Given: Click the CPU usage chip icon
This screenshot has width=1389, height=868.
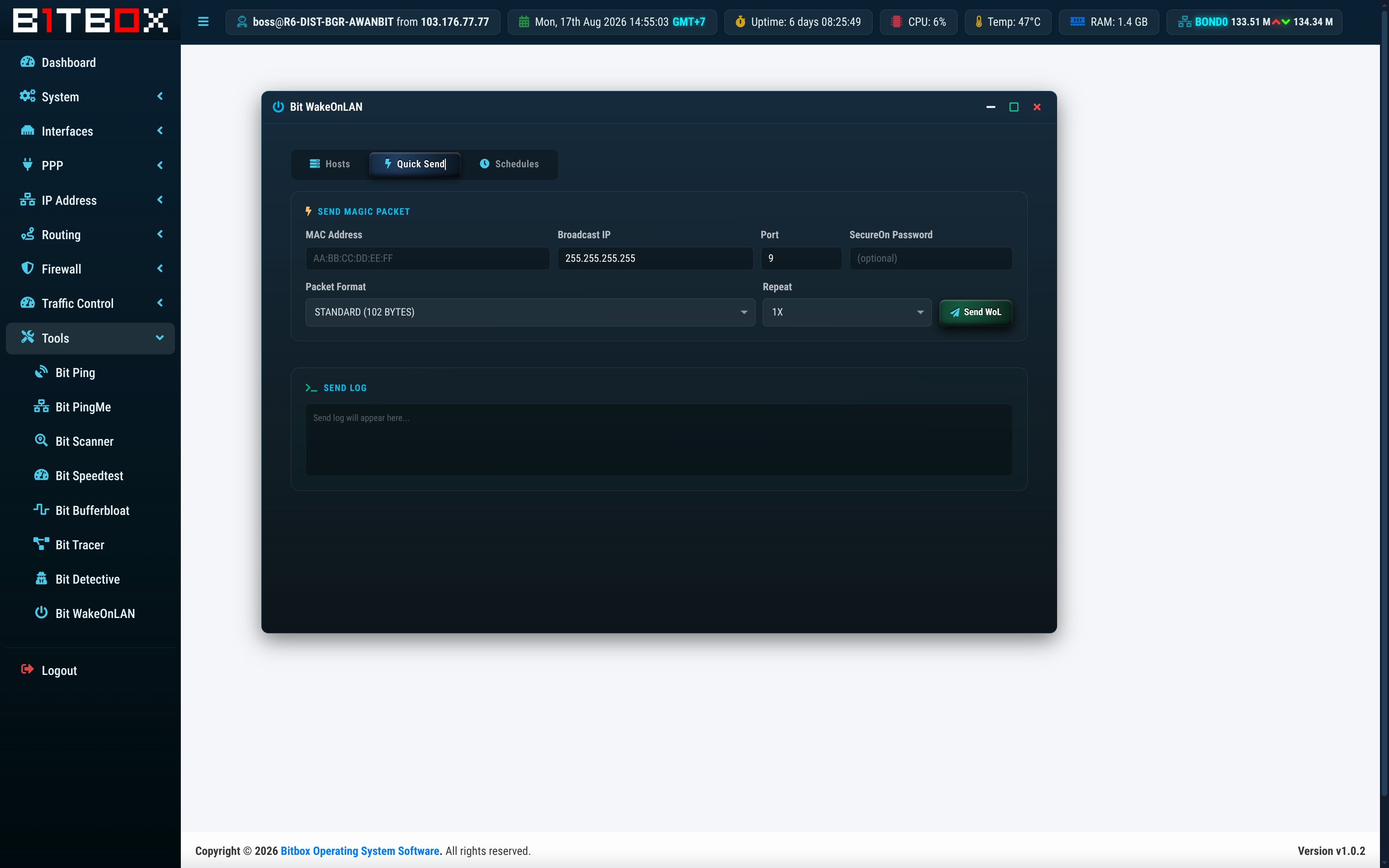Looking at the screenshot, I should pos(896,22).
